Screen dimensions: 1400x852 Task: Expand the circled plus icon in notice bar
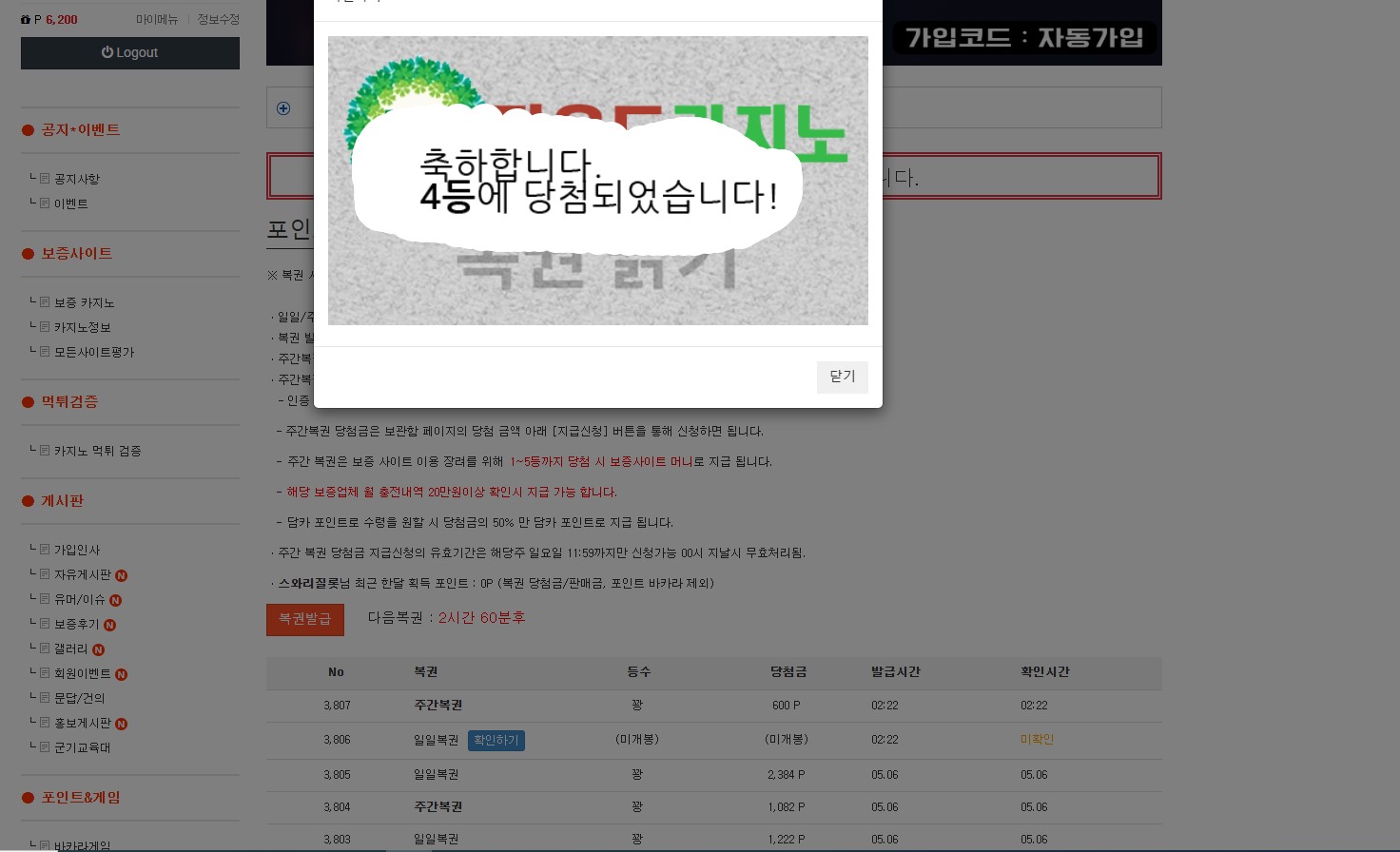(x=283, y=108)
